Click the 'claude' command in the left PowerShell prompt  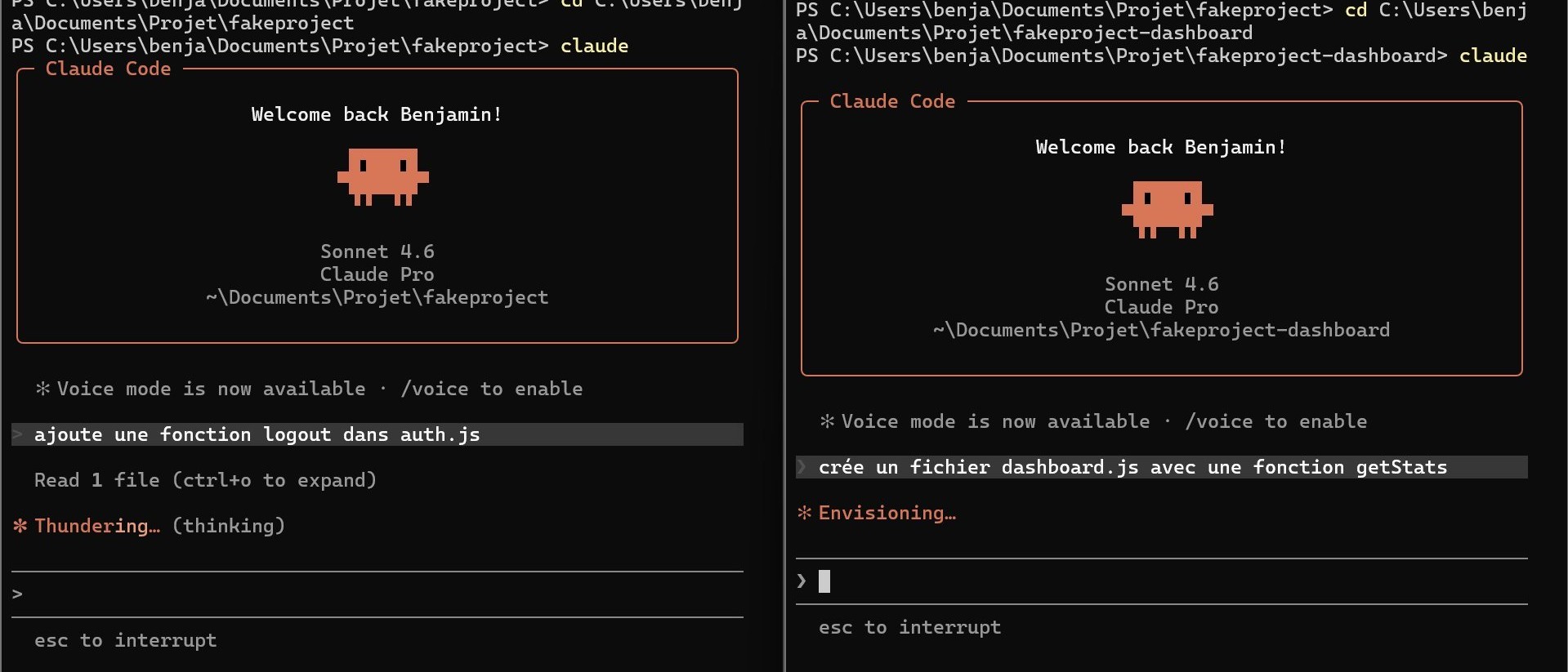(x=595, y=46)
